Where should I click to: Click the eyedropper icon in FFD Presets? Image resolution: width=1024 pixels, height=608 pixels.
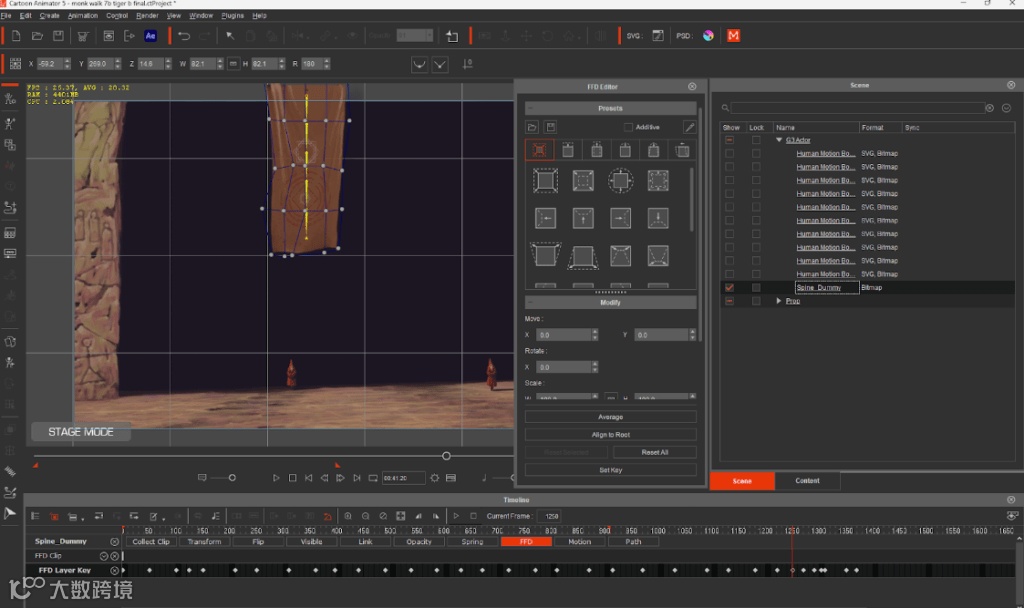689,127
